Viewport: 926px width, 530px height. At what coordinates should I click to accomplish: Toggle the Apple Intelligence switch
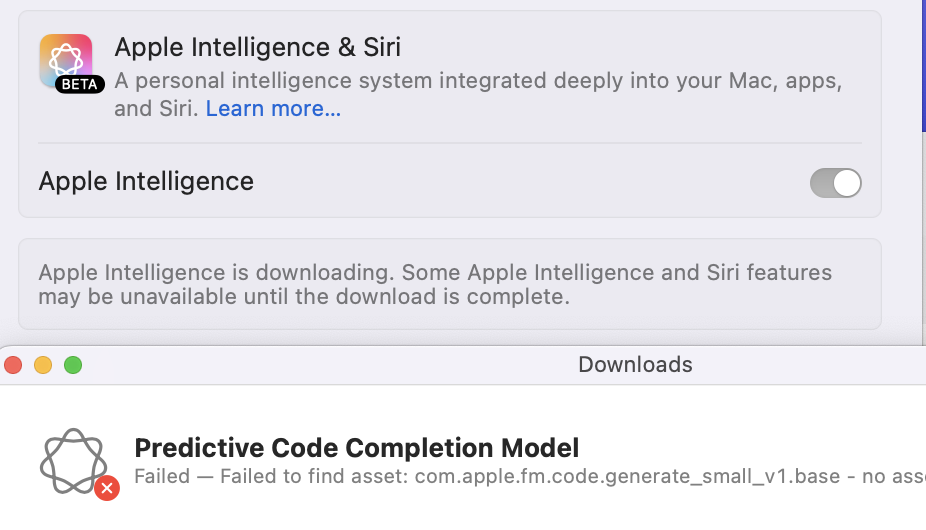(x=835, y=183)
